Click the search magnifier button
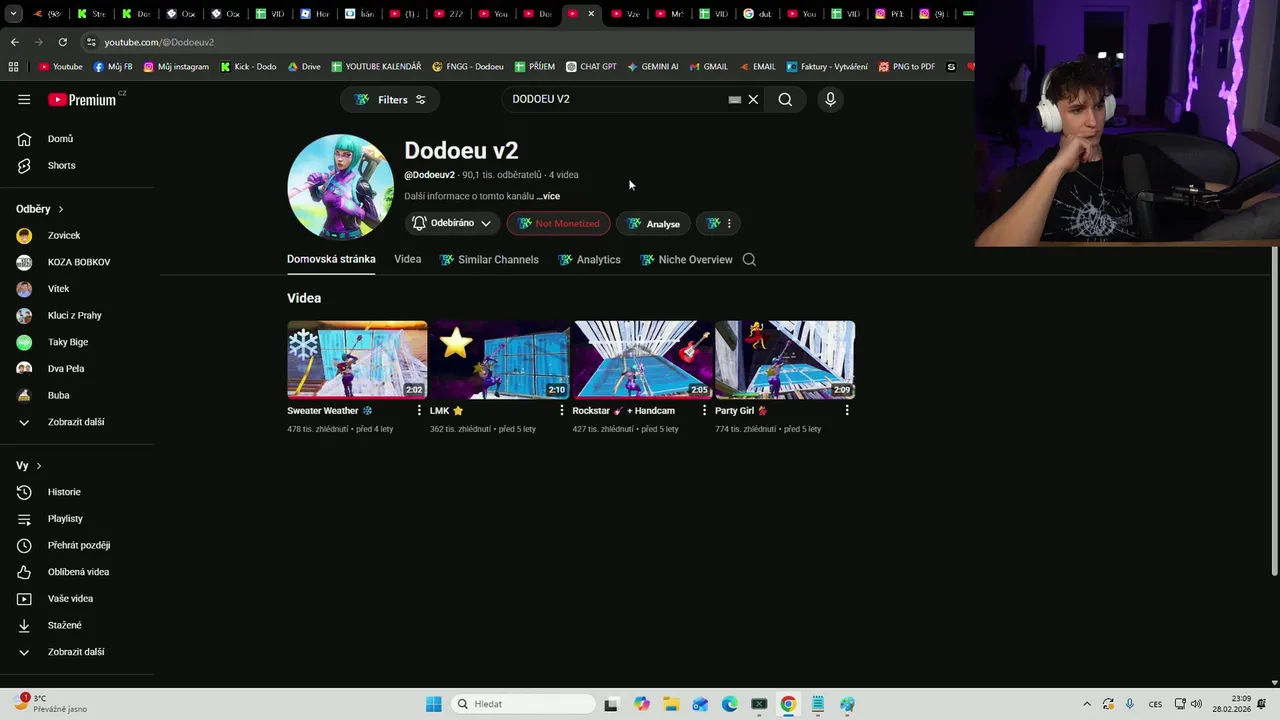The width and height of the screenshot is (1280, 720). click(785, 99)
